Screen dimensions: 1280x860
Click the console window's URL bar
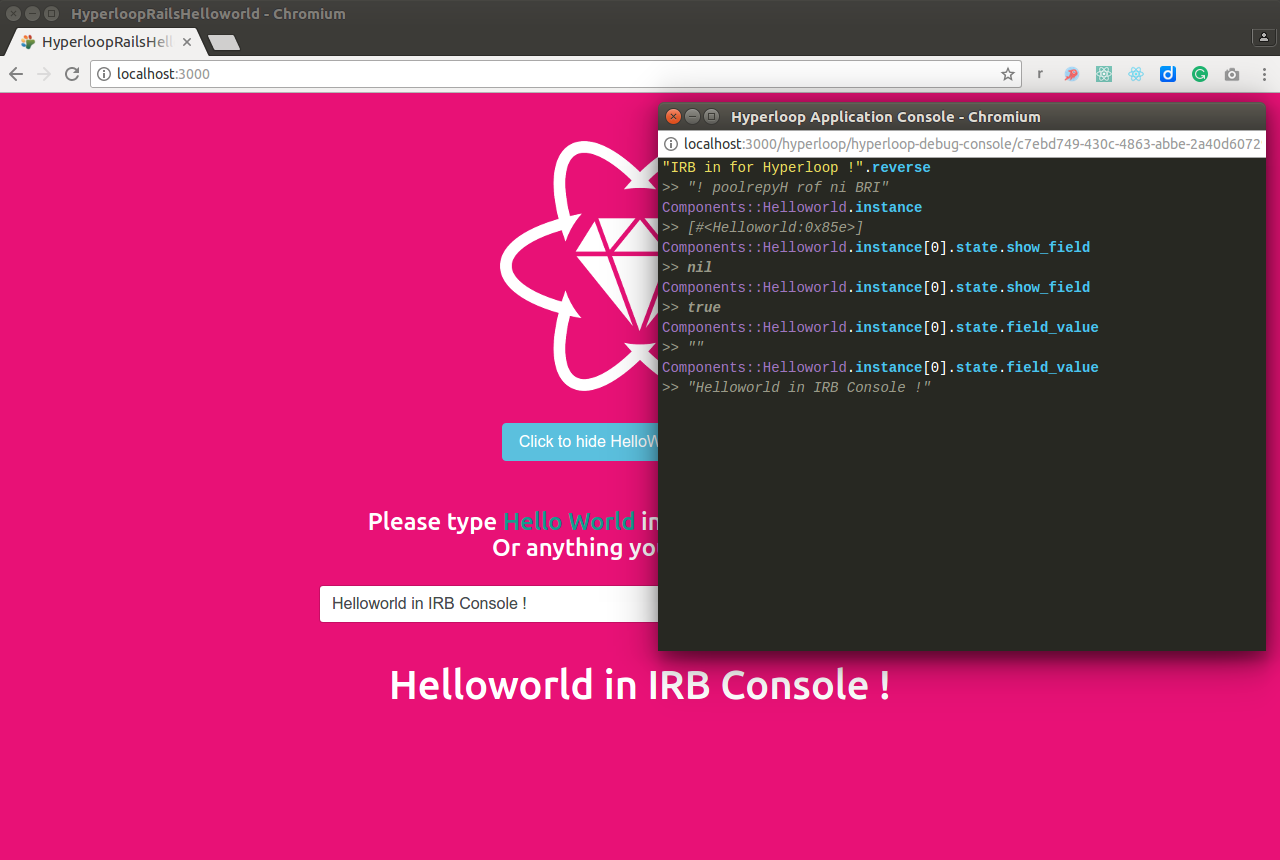click(962, 144)
